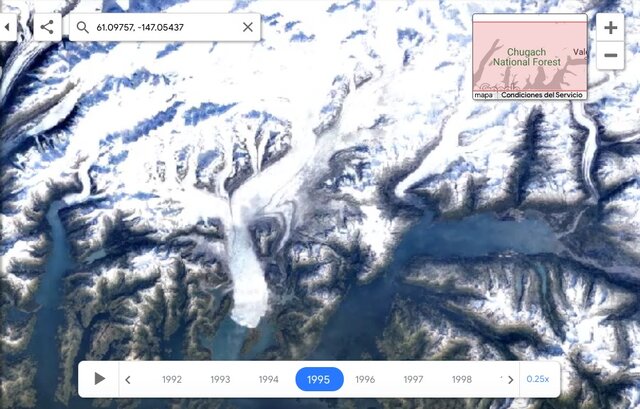Screen dimensions: 640x409
Task: Show later years with right chevron
Action: click(511, 380)
